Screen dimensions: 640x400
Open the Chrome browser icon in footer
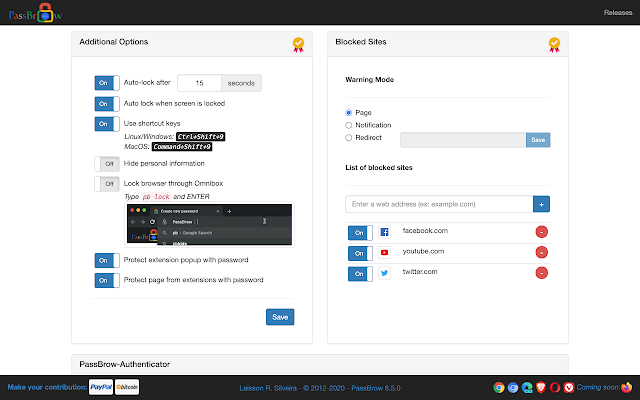pos(499,387)
